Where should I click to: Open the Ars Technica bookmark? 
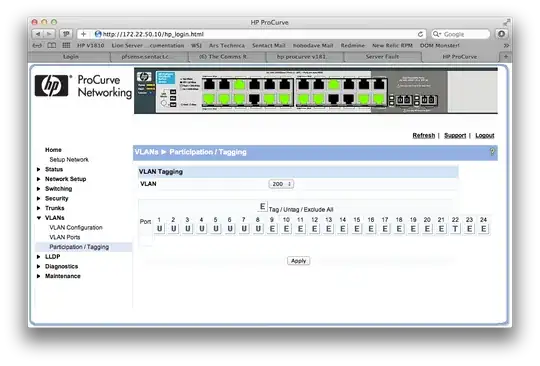(x=227, y=45)
